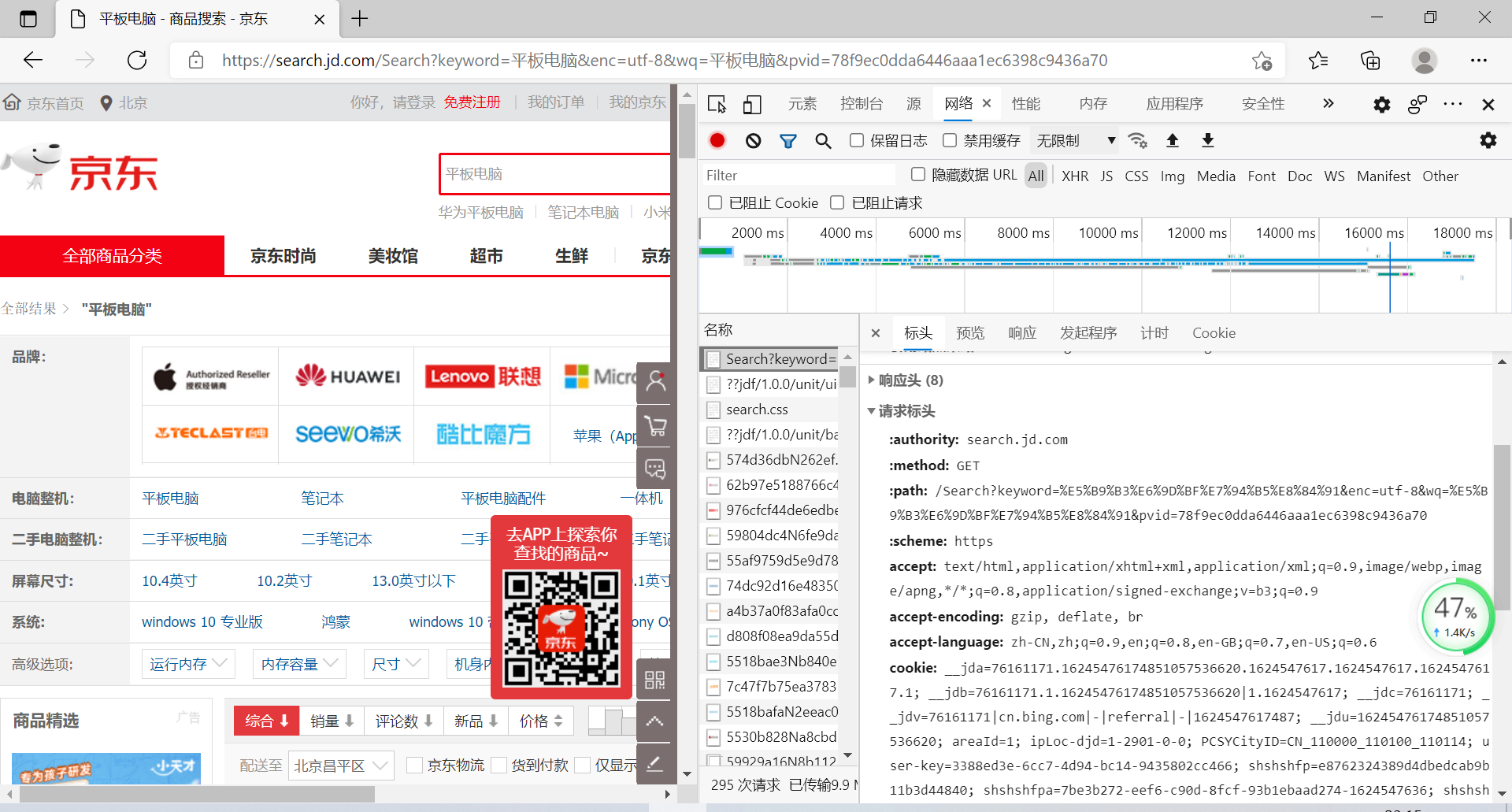
Task: Open the 北京昌平区 delivery dropdown
Action: coord(341,765)
